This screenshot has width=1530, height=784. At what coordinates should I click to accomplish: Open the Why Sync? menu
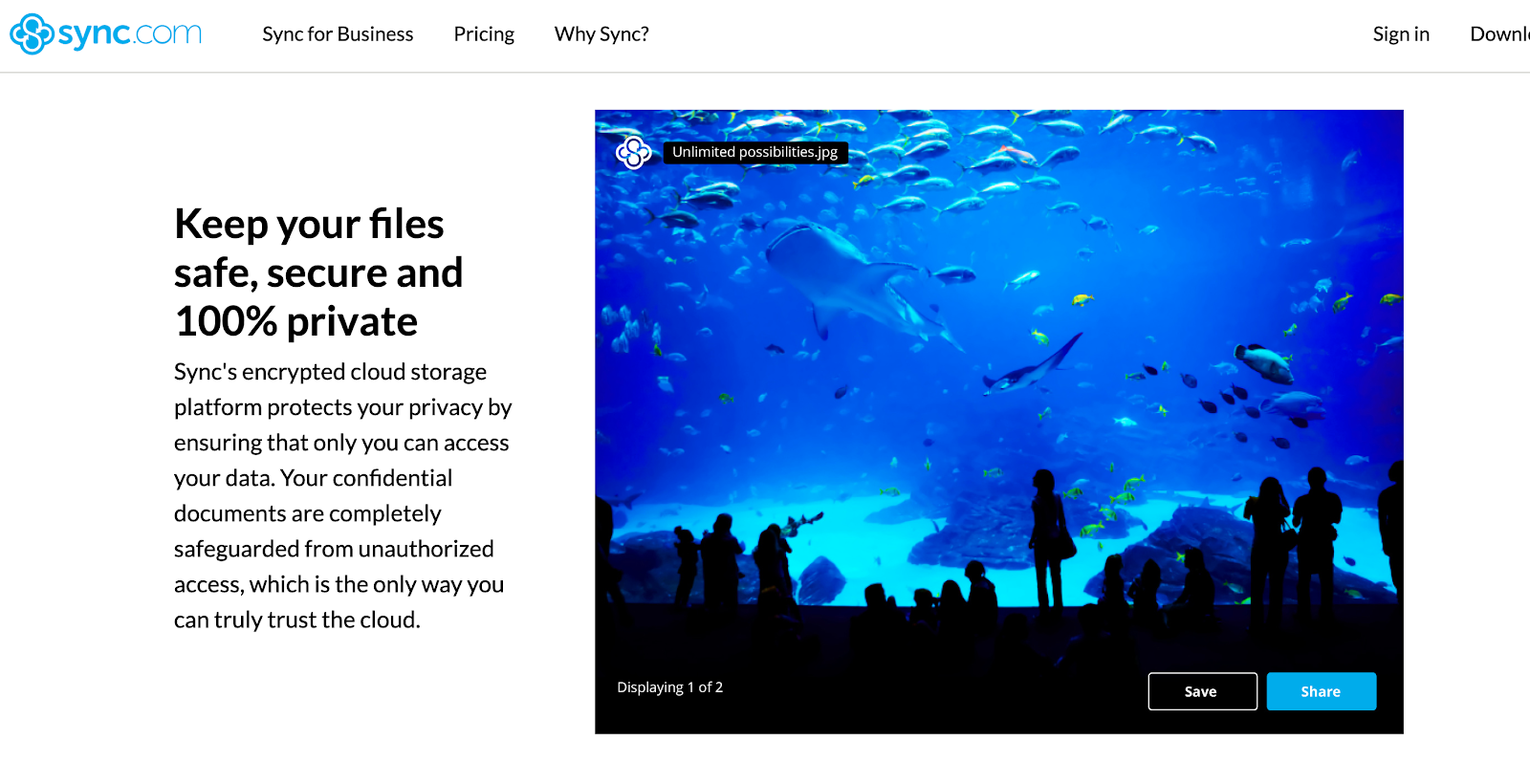click(601, 34)
